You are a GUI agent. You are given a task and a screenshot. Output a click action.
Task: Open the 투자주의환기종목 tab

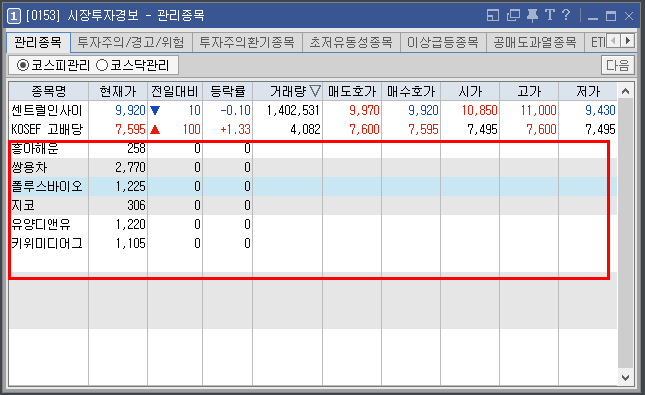247,42
